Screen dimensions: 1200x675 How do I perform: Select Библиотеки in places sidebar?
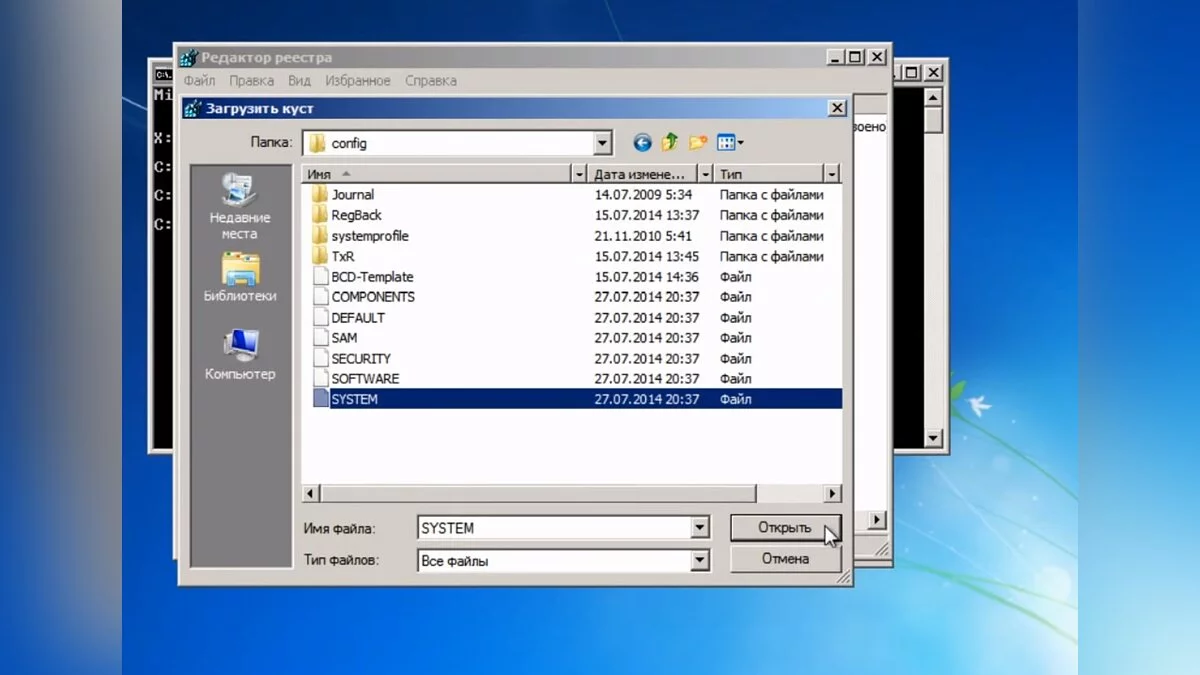(x=240, y=277)
